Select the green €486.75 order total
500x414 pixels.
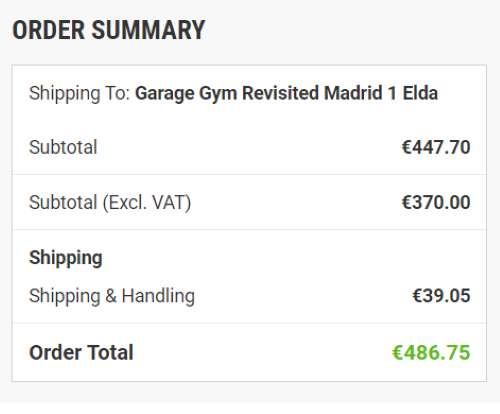pos(431,352)
